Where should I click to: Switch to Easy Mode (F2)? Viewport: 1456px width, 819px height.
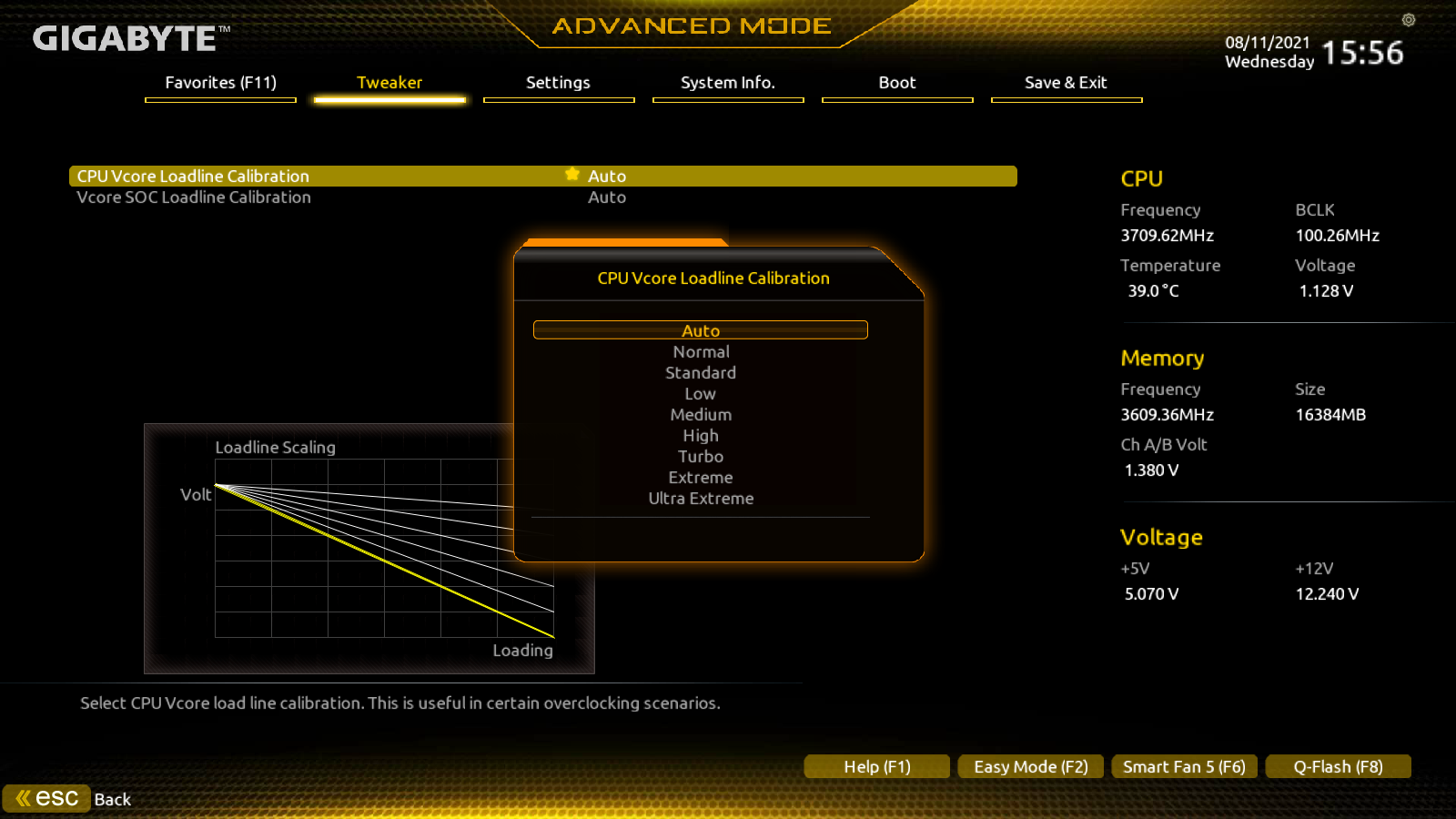1031,767
